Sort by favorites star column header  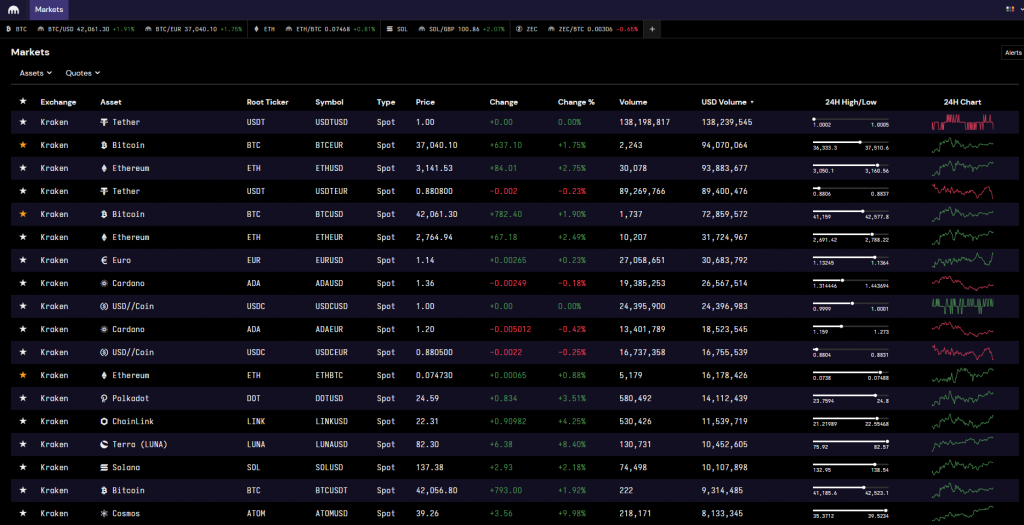23,101
